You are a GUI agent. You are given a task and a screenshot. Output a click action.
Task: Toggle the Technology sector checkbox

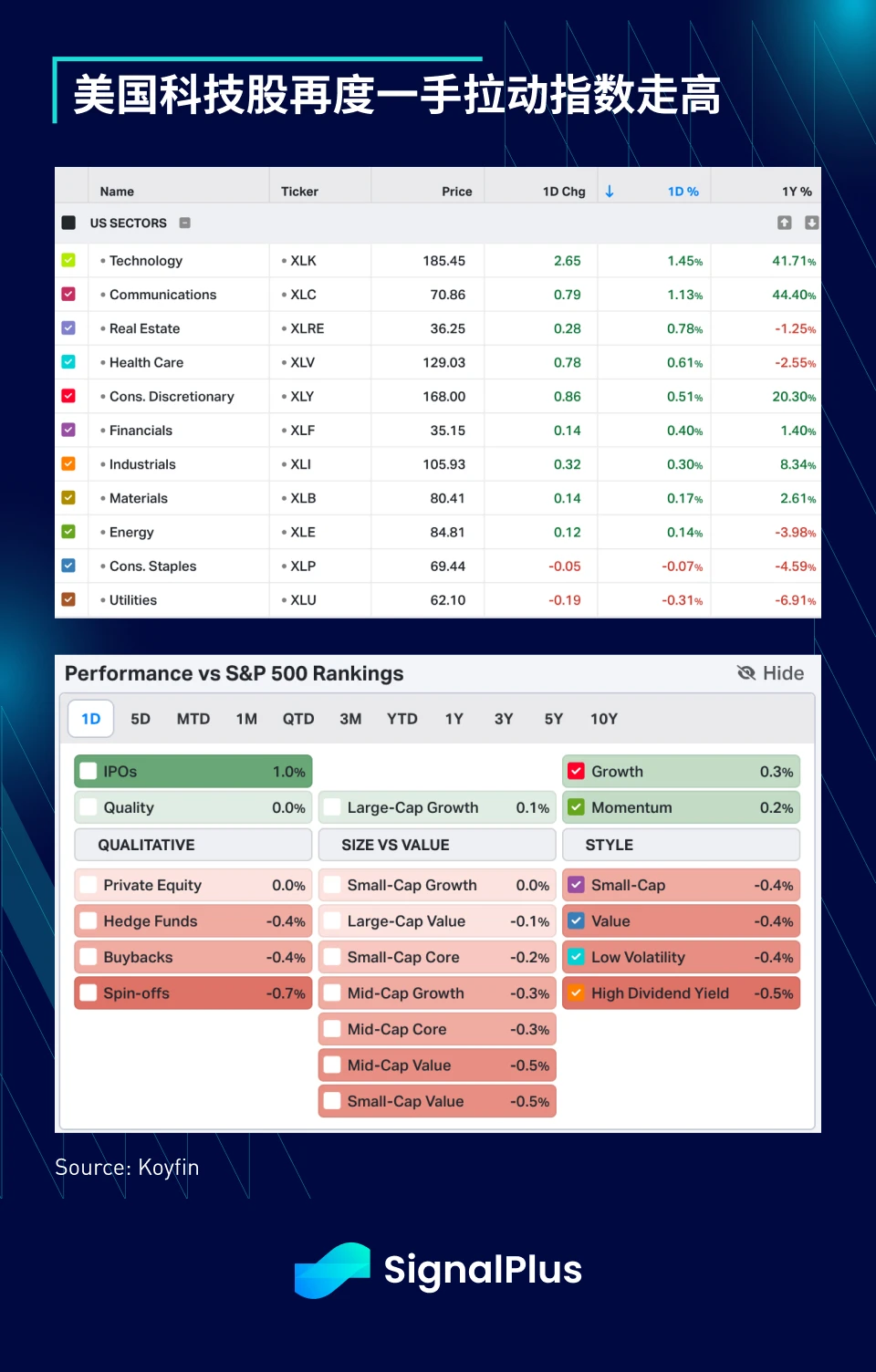[x=68, y=260]
